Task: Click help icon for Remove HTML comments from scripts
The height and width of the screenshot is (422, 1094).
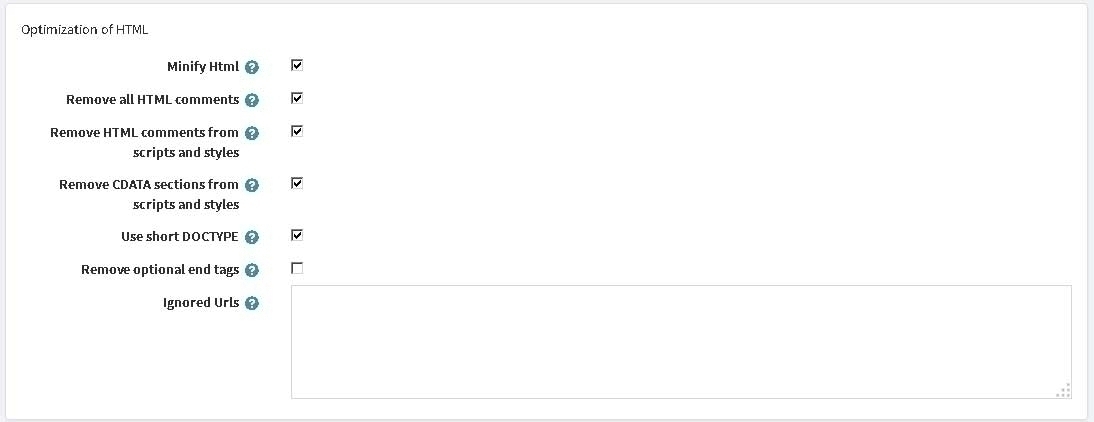Action: 253,133
